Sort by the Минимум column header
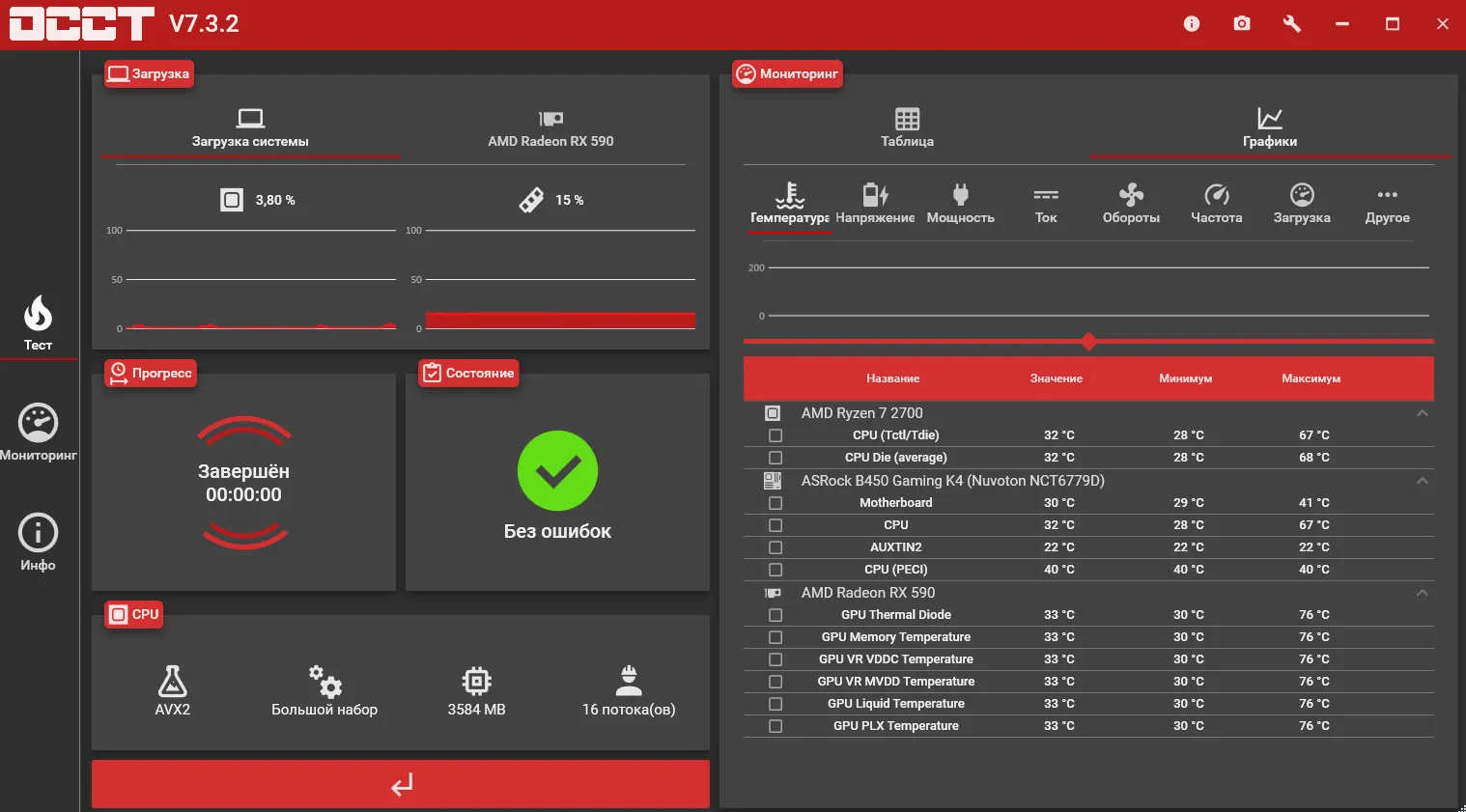Image resolution: width=1466 pixels, height=812 pixels. [x=1185, y=378]
